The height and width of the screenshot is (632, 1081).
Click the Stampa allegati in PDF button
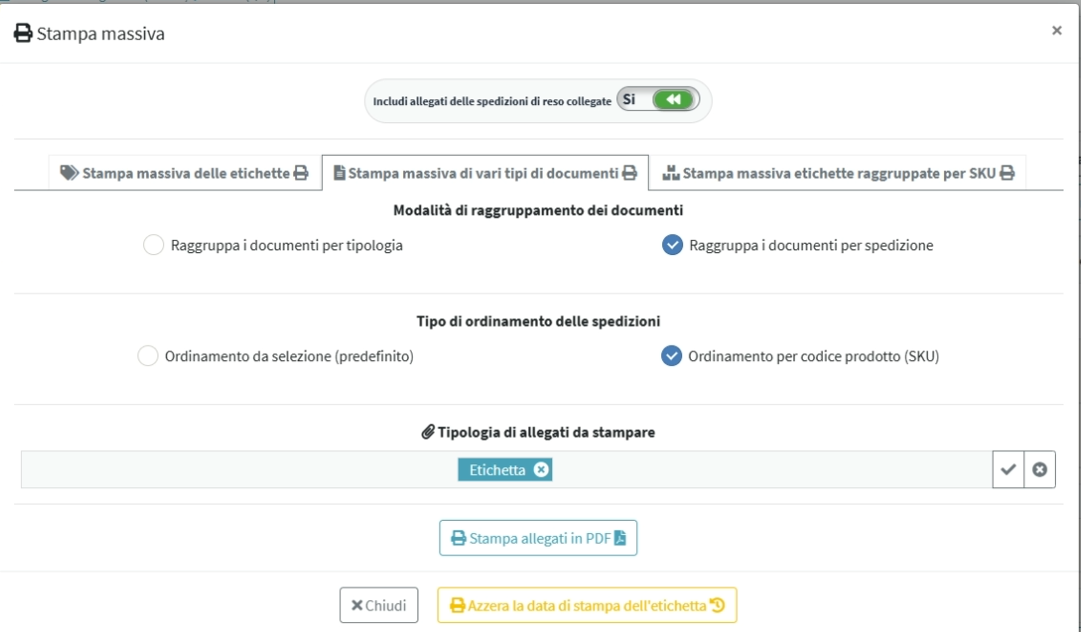click(538, 538)
